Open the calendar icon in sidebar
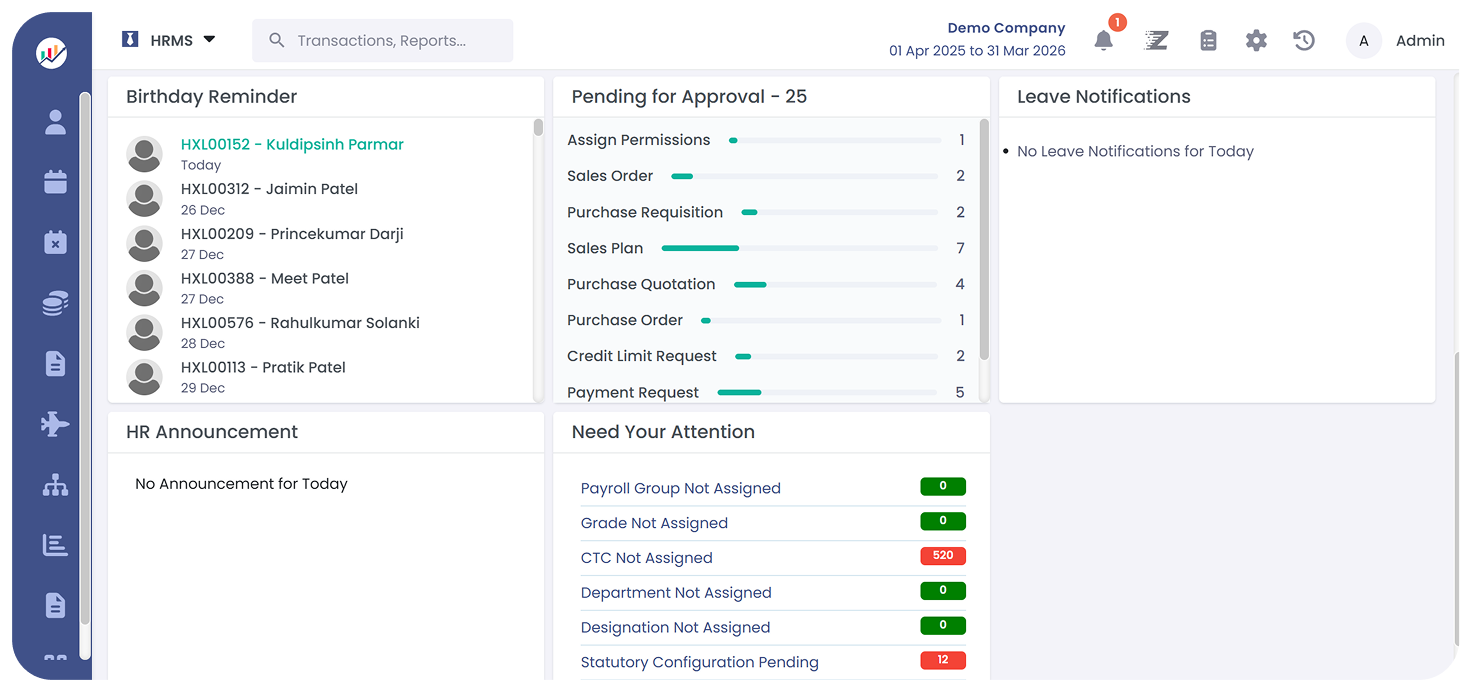The image size is (1472, 692). [x=55, y=182]
